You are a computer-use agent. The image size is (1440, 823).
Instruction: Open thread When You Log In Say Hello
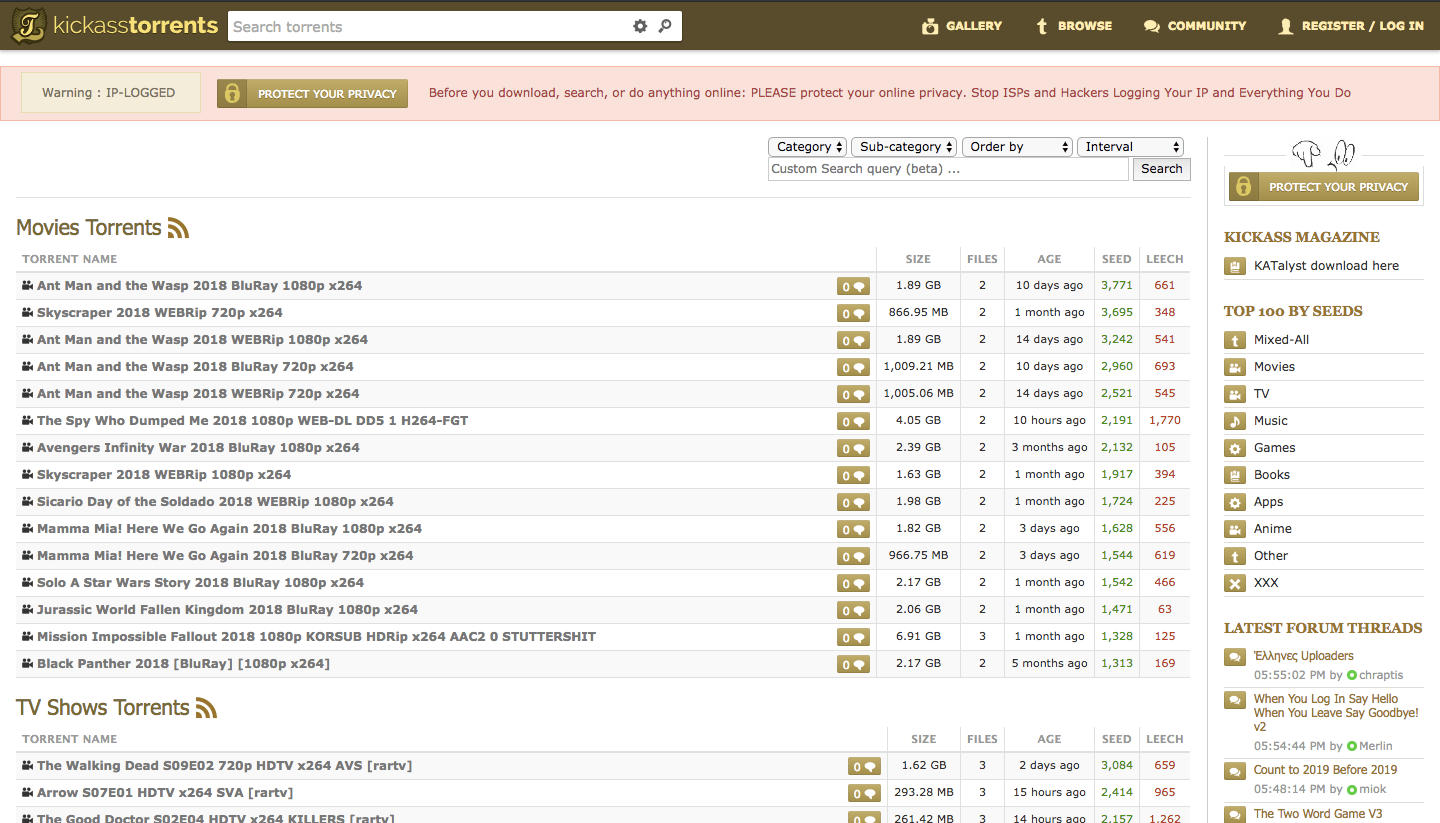[x=1336, y=713]
